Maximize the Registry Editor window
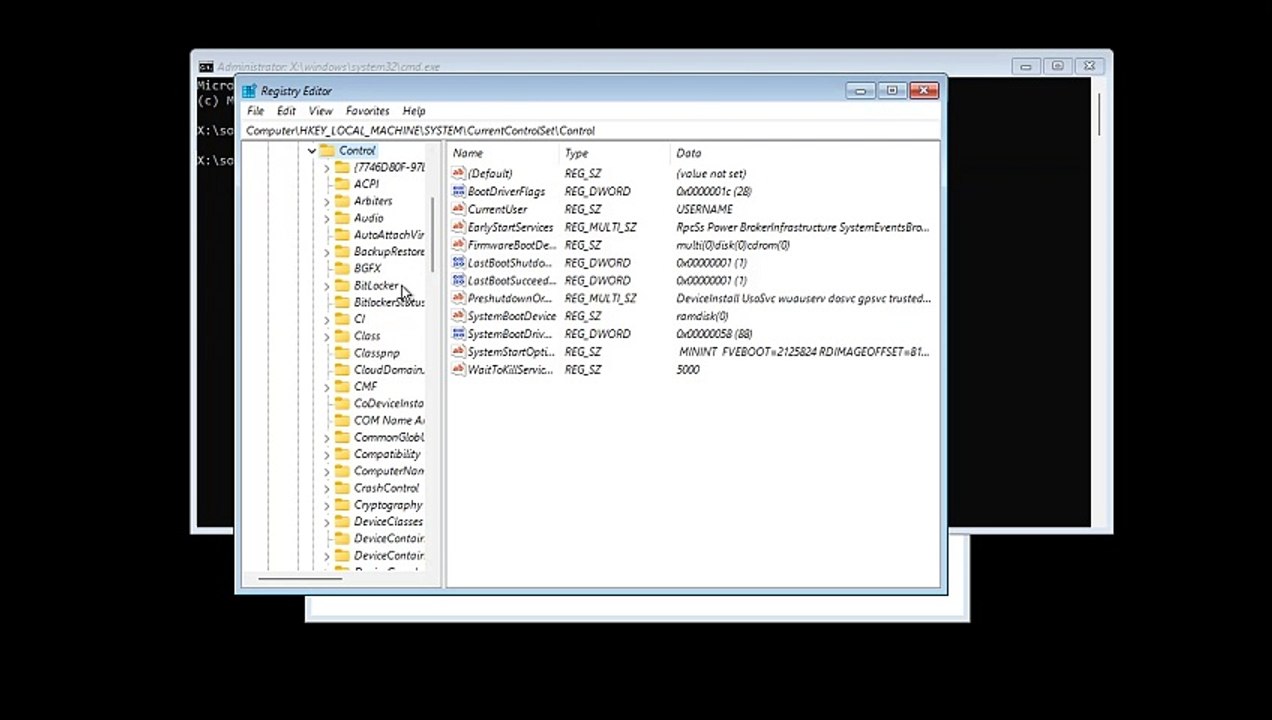 tap(892, 91)
